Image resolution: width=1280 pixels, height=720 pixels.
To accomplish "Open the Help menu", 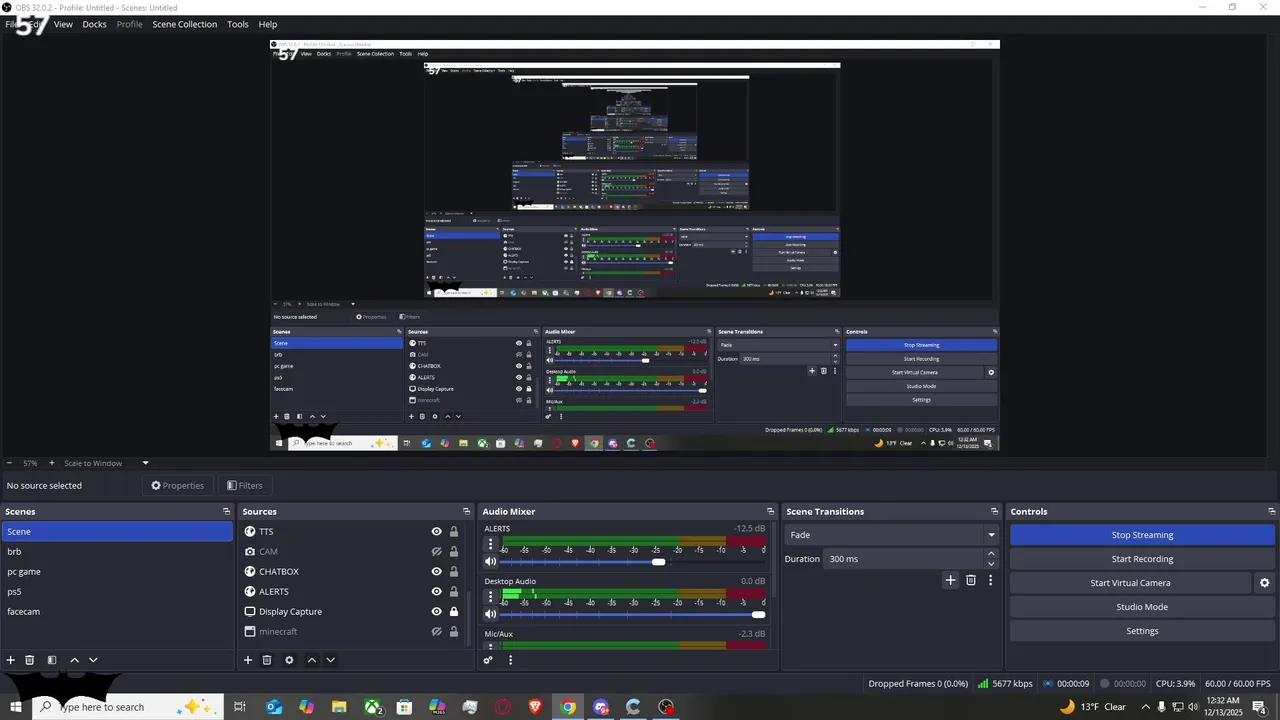I will tap(268, 24).
